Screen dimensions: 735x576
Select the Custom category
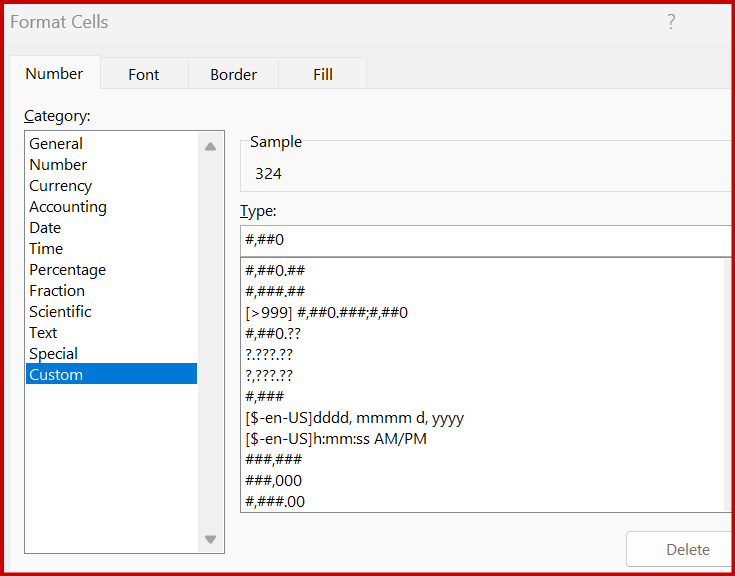tap(112, 374)
